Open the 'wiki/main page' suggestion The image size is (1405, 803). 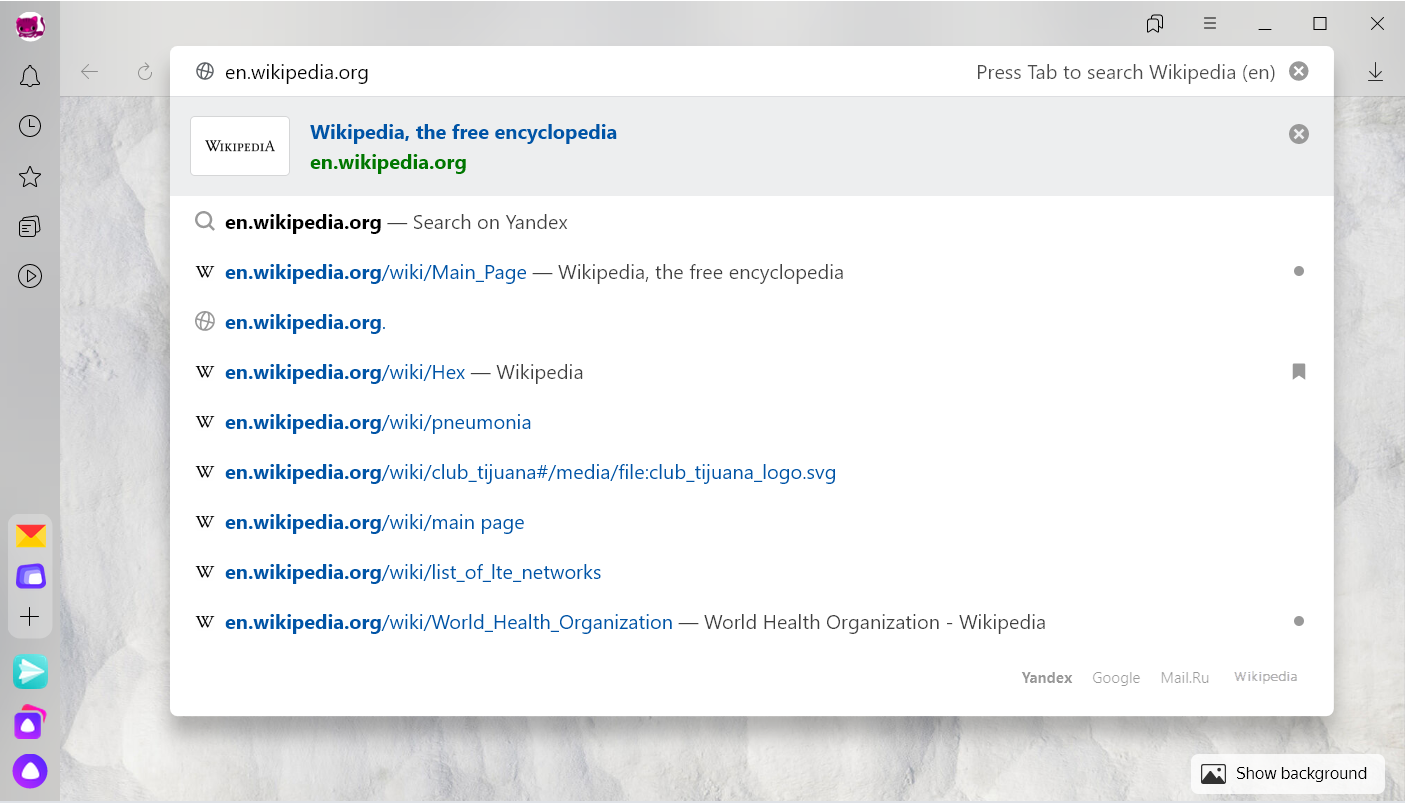coord(751,522)
